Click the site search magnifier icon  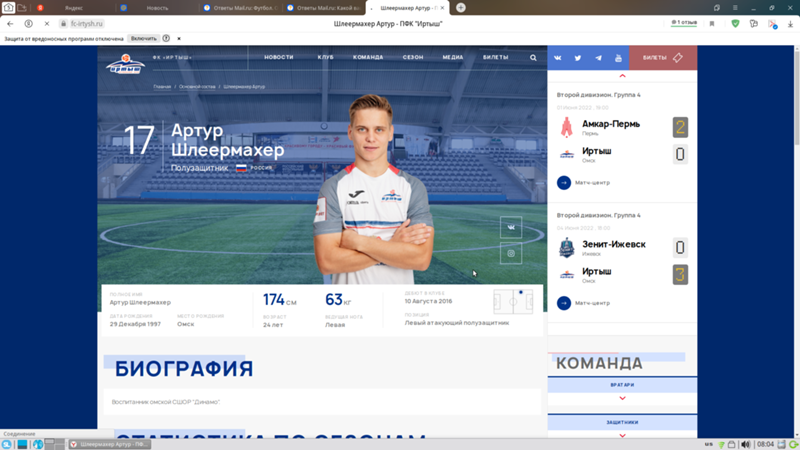(x=533, y=58)
